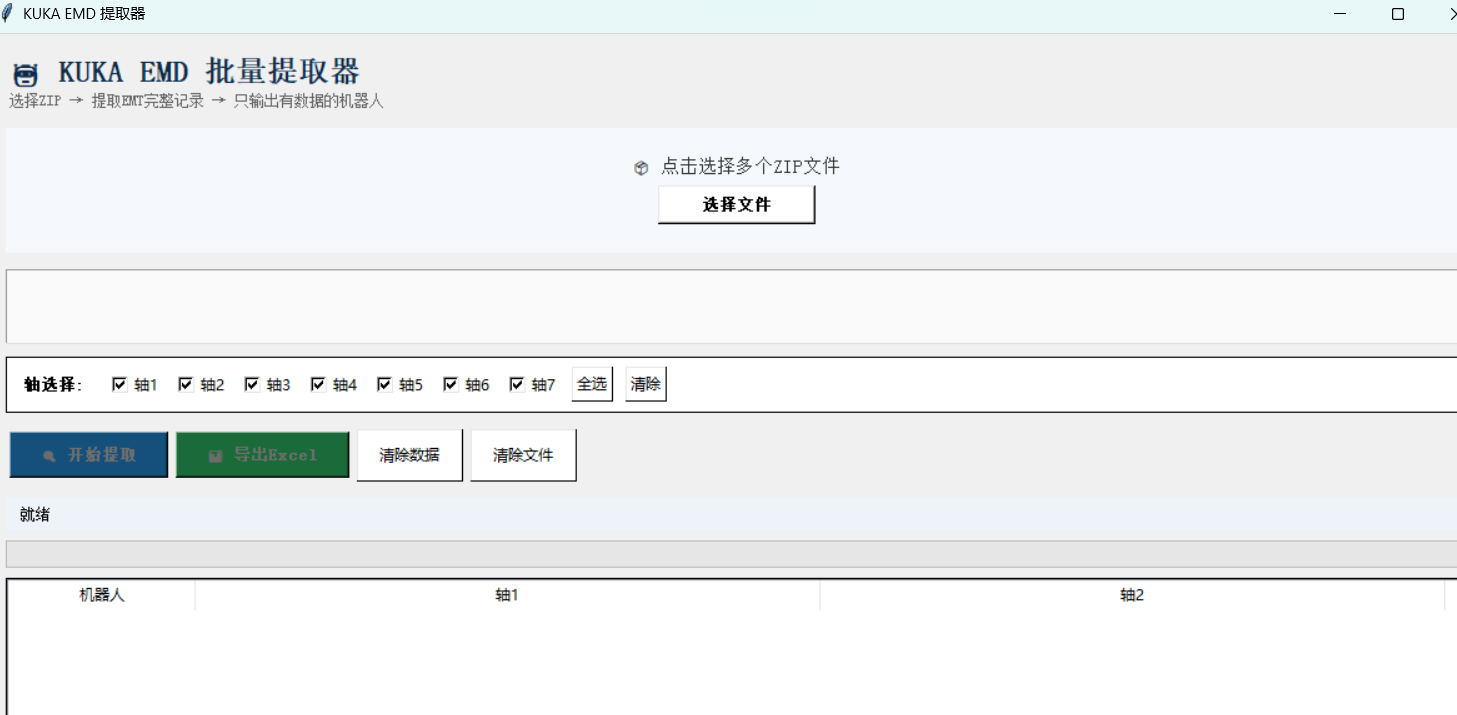This screenshot has width=1457, height=715.
Task: Disable the 轴5 axis checkbox
Action: click(384, 384)
